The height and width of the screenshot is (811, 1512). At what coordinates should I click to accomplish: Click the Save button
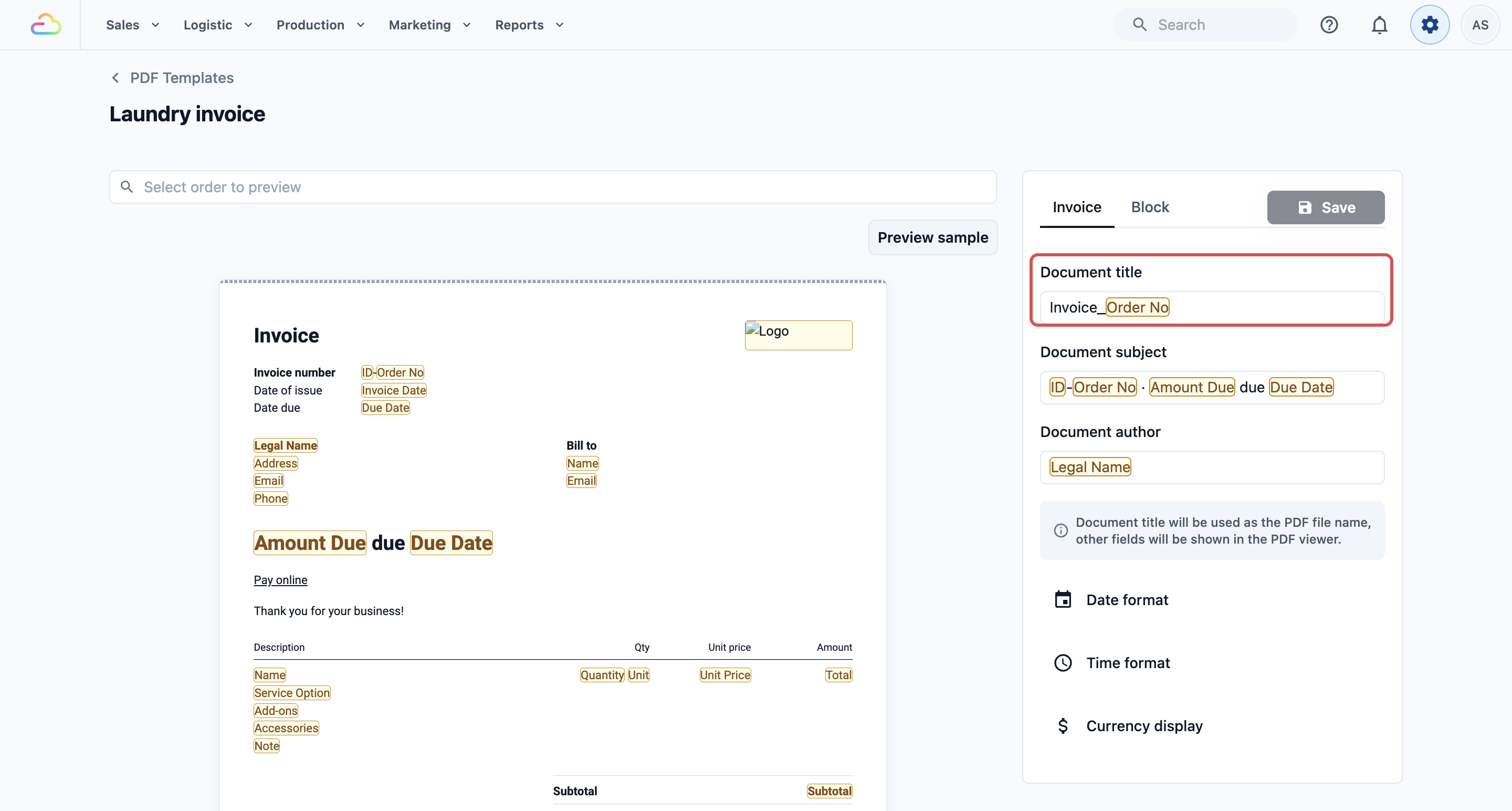click(x=1325, y=207)
